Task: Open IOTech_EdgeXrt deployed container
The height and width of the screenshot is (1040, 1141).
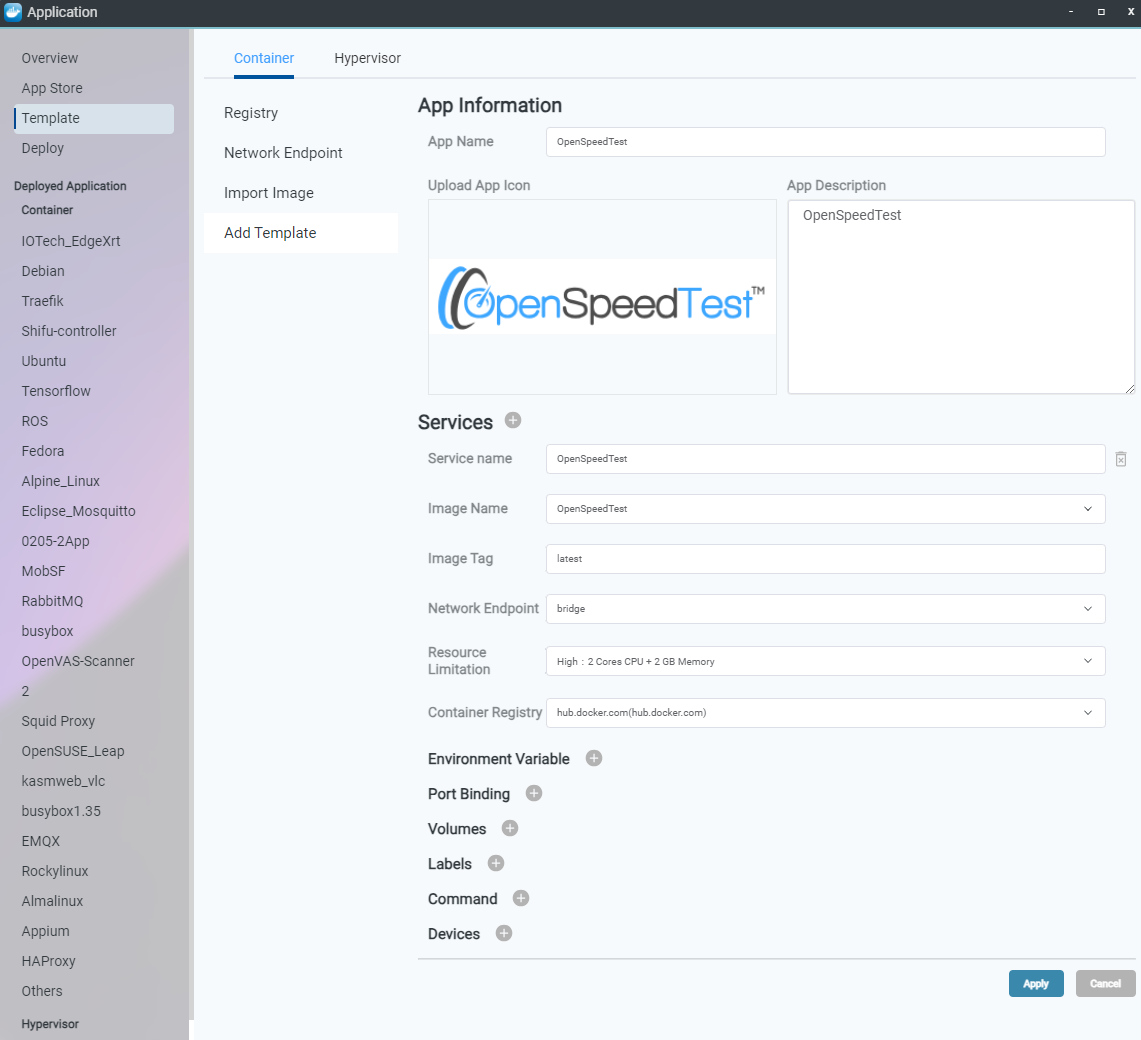Action: [x=71, y=241]
